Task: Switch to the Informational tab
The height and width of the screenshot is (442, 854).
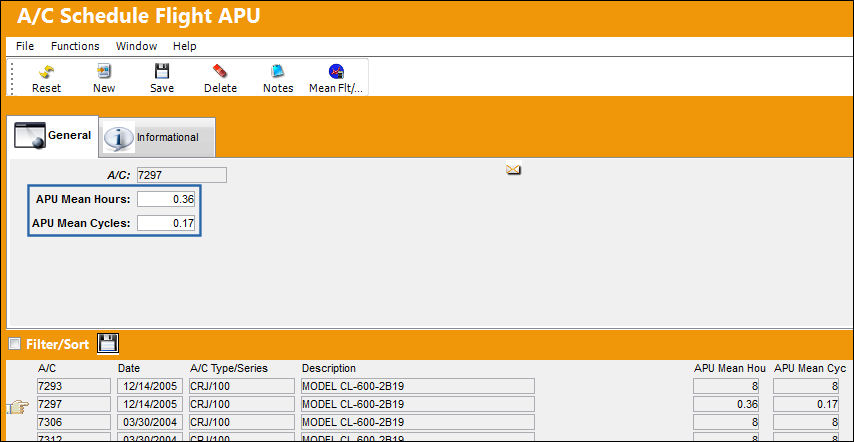Action: point(157,137)
